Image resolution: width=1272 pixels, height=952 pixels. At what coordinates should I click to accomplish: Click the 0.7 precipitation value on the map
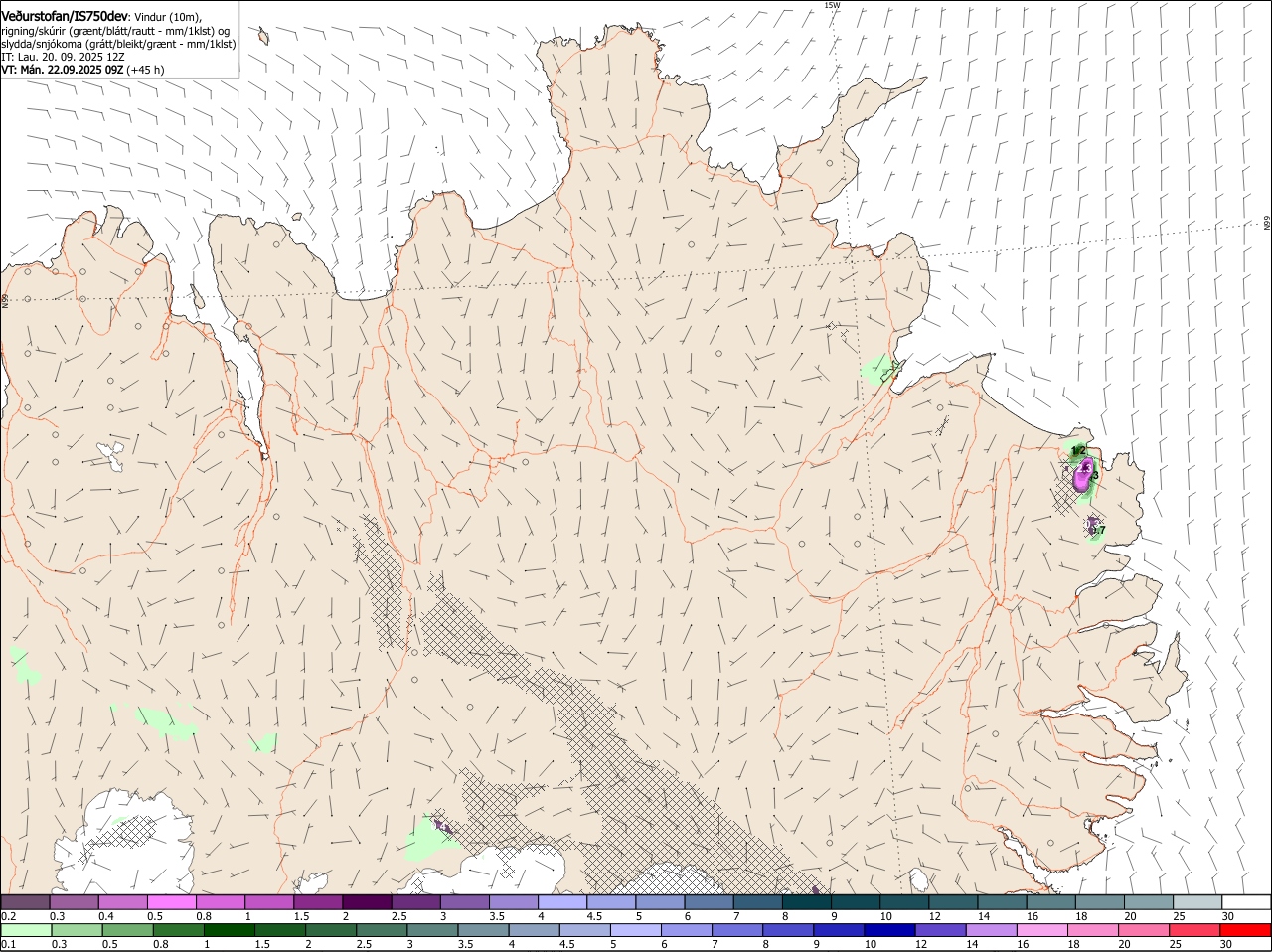[1097, 530]
